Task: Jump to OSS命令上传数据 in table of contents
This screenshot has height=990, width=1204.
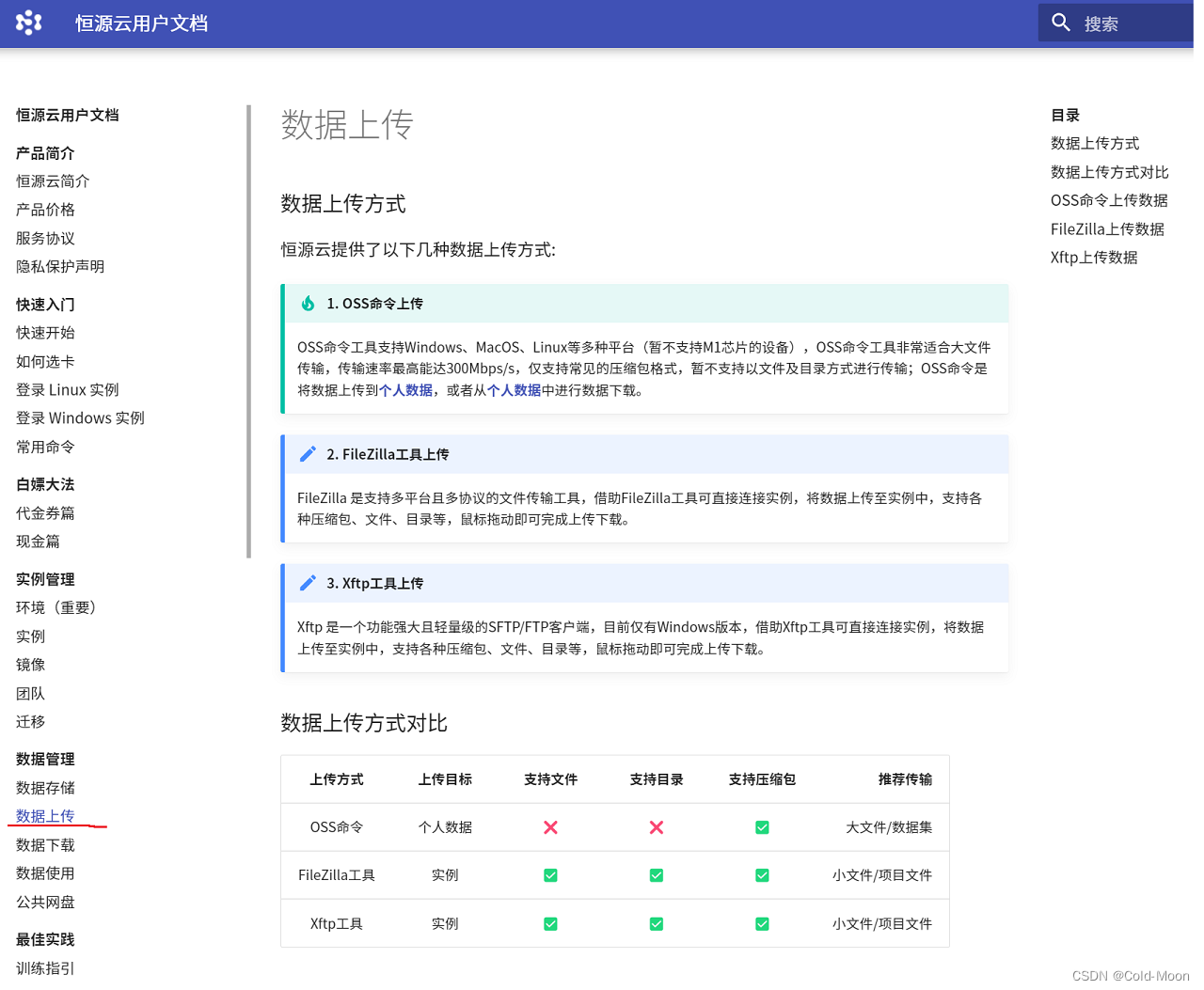Action: click(1109, 200)
